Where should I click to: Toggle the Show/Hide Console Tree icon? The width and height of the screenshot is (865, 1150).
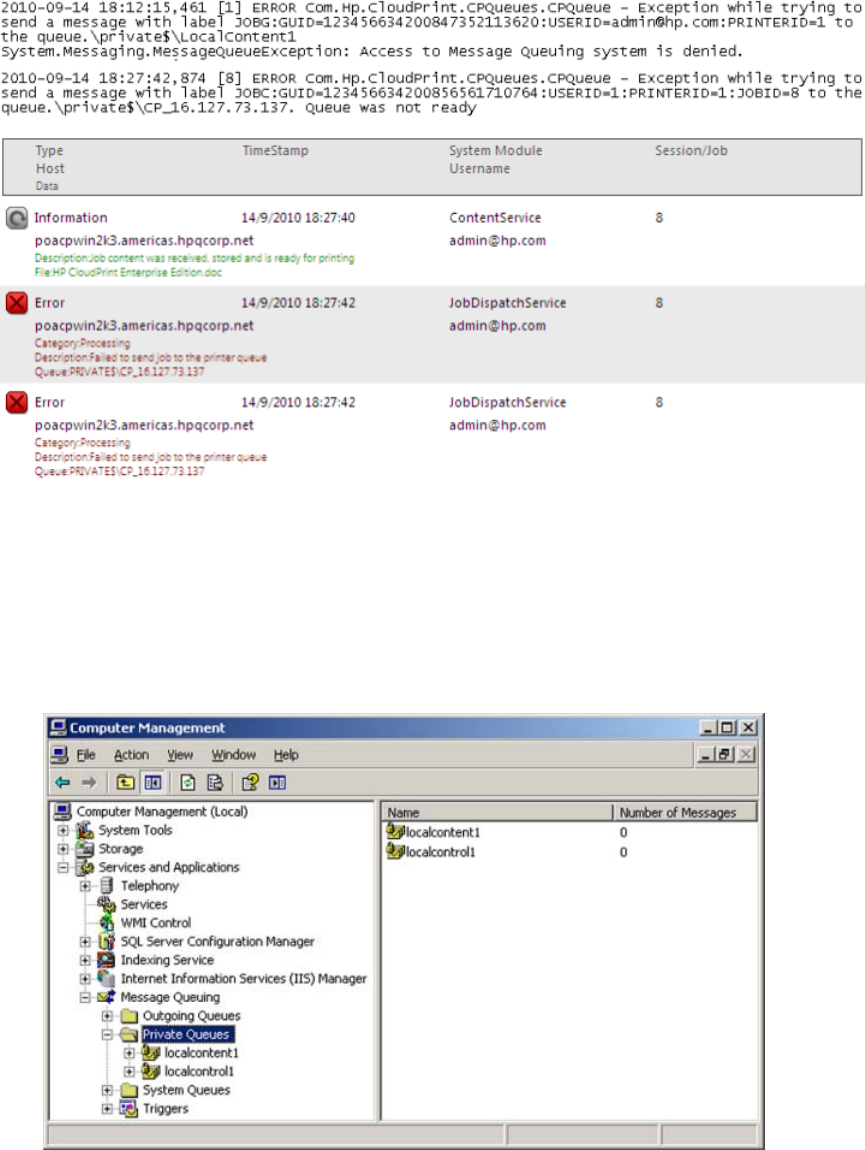pos(153,783)
